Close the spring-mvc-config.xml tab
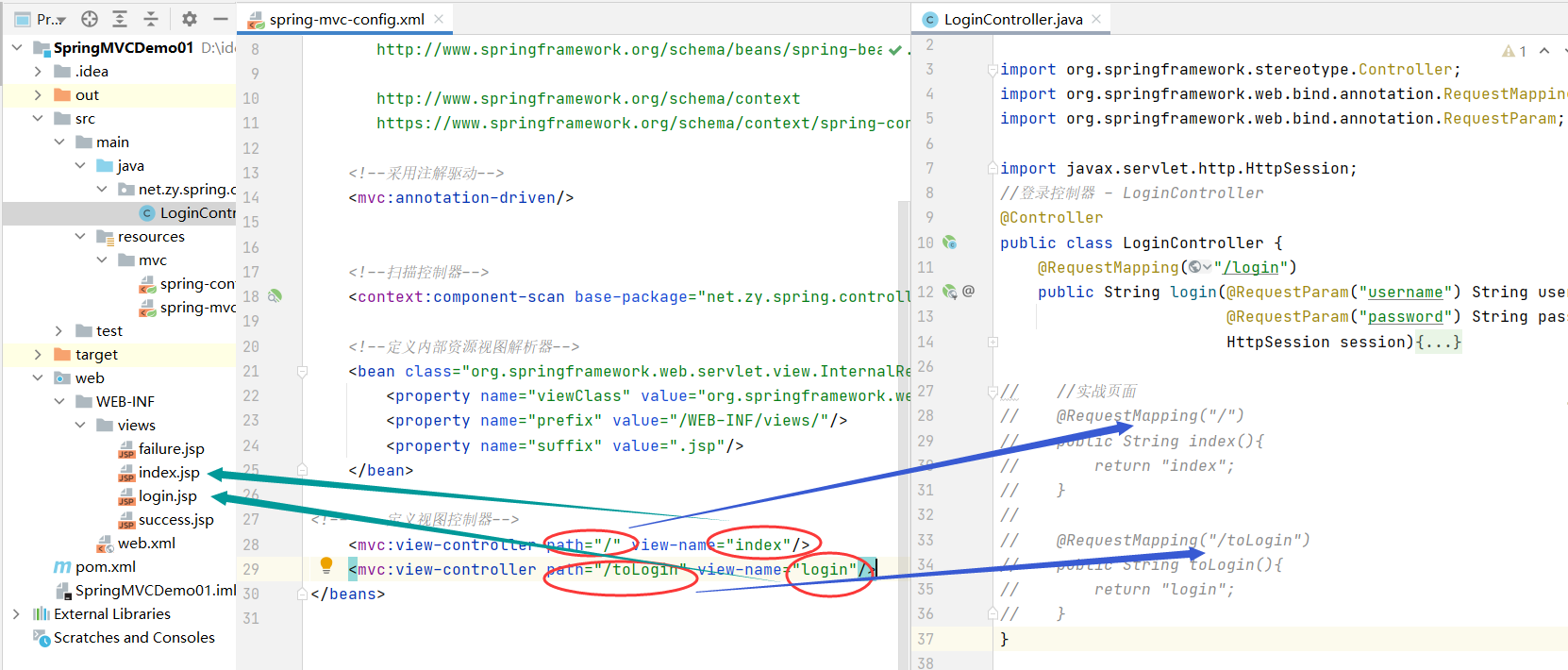The image size is (1568, 670). (x=439, y=19)
